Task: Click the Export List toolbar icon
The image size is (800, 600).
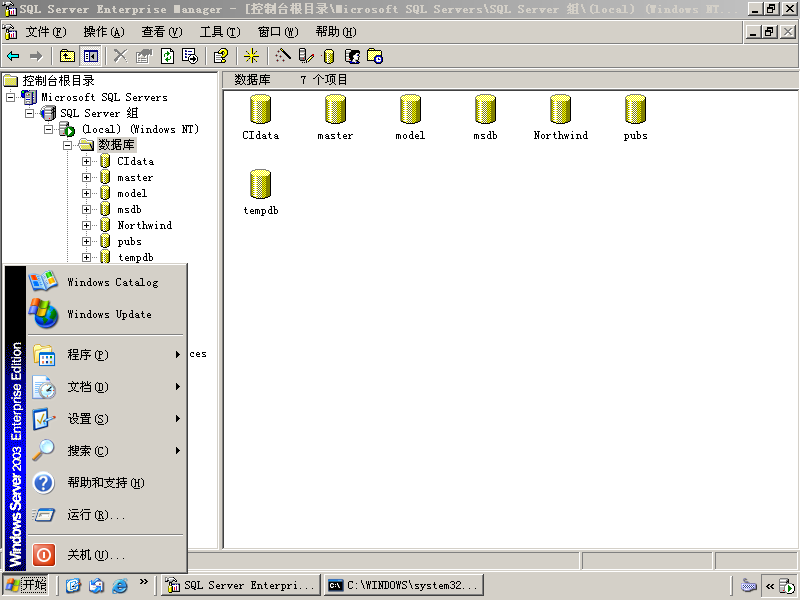Action: [190, 56]
